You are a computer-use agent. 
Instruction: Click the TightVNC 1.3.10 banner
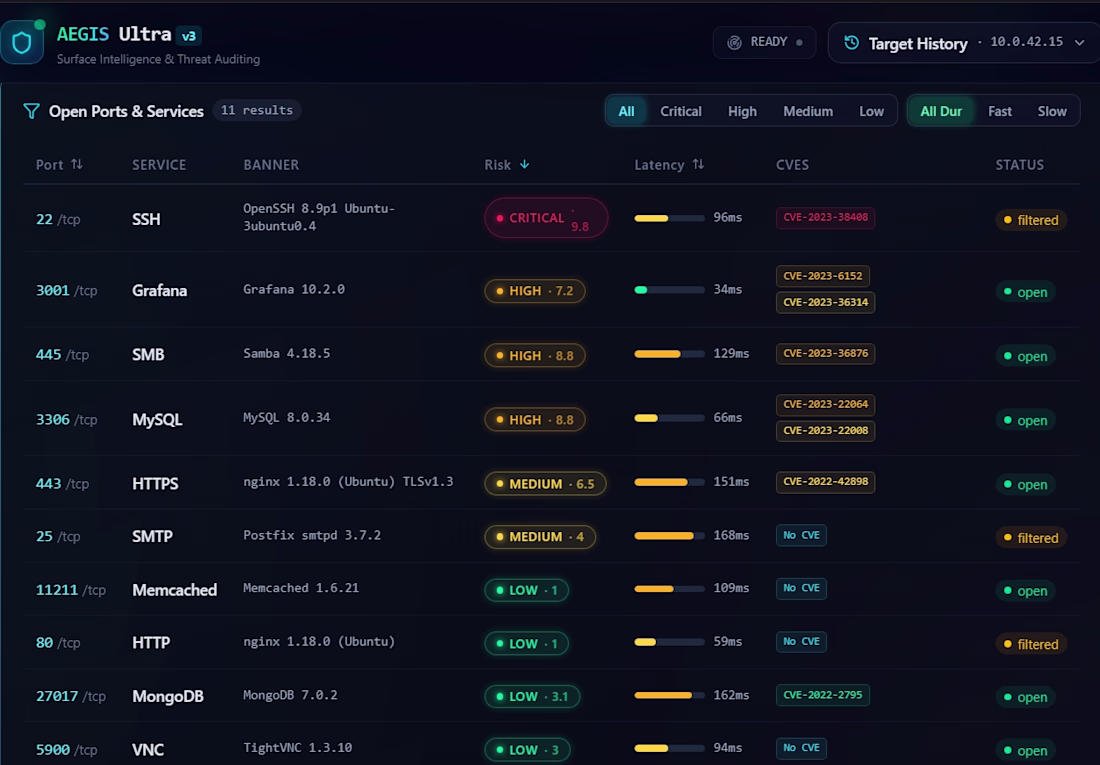click(297, 748)
